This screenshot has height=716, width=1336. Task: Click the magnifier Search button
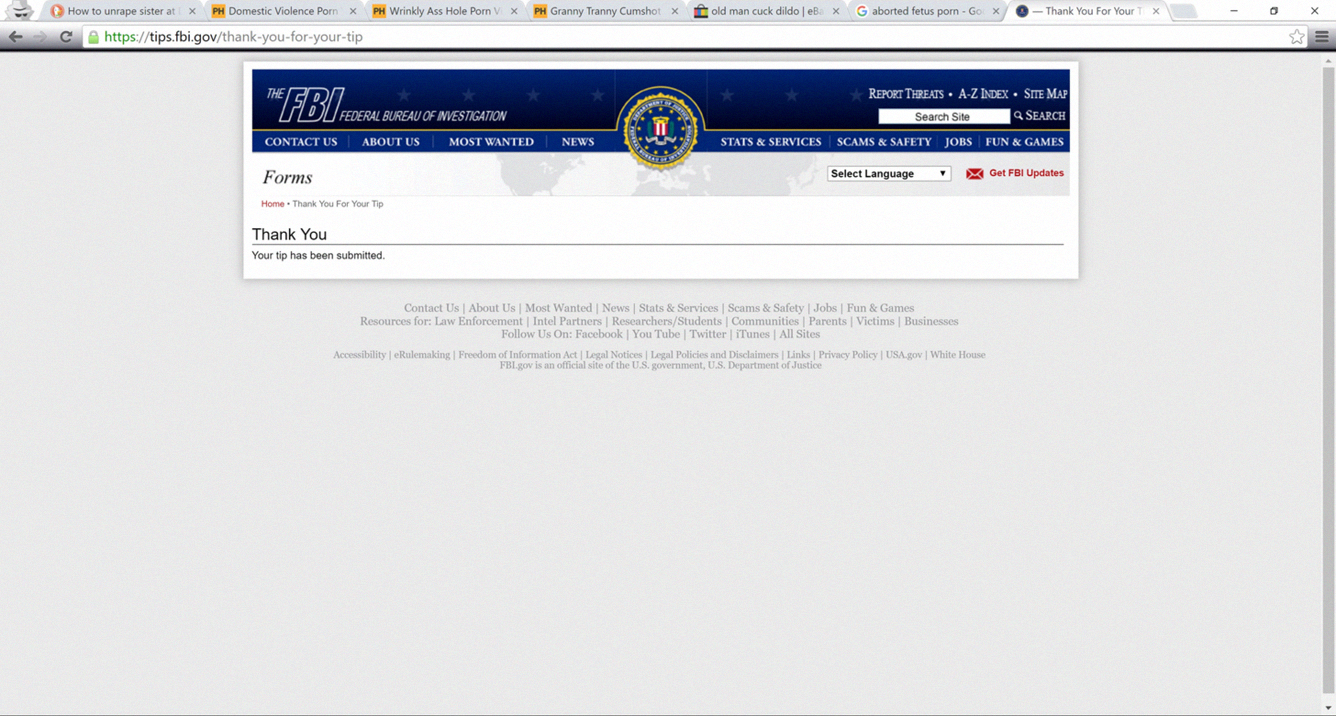[1040, 116]
